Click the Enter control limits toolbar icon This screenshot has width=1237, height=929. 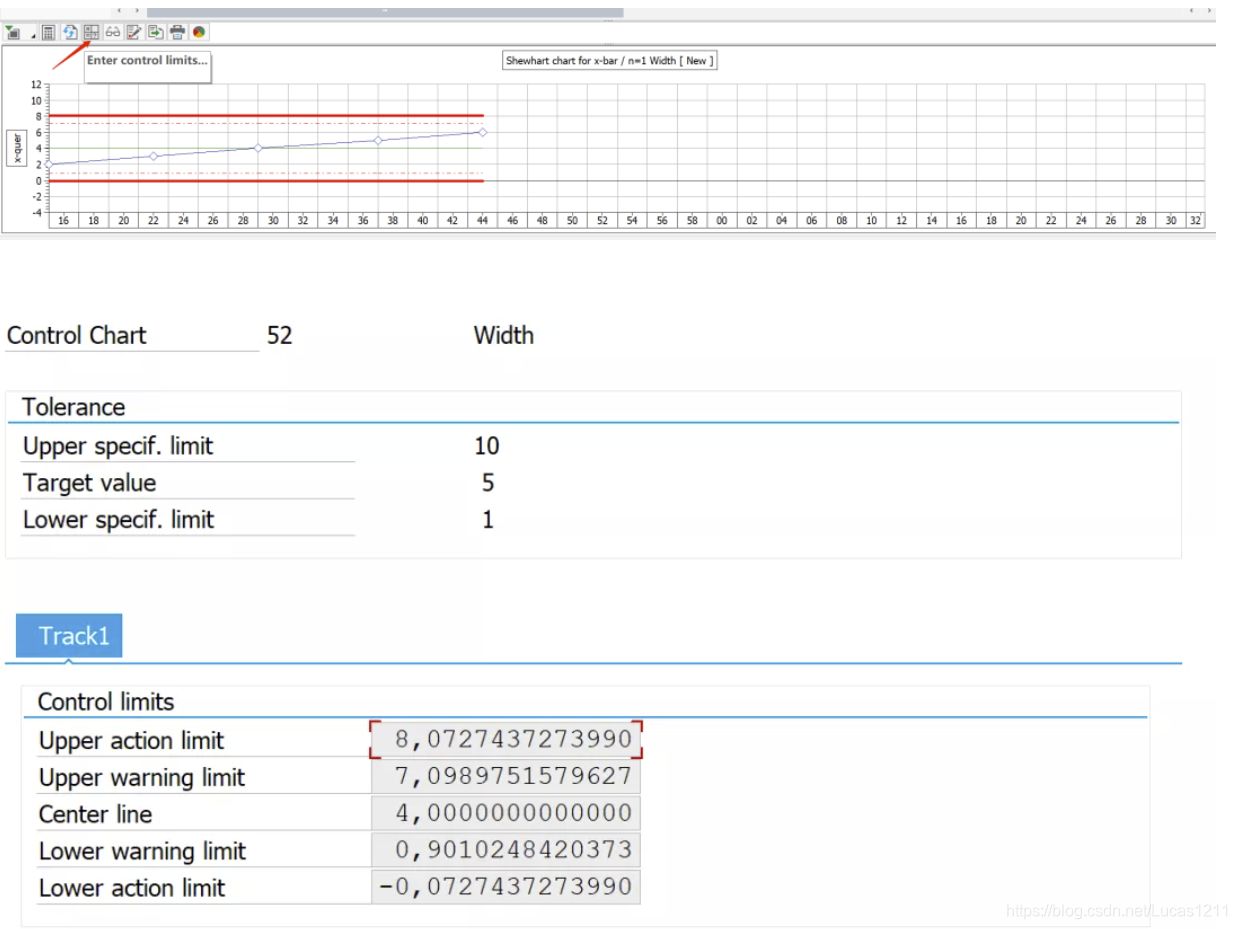91,32
